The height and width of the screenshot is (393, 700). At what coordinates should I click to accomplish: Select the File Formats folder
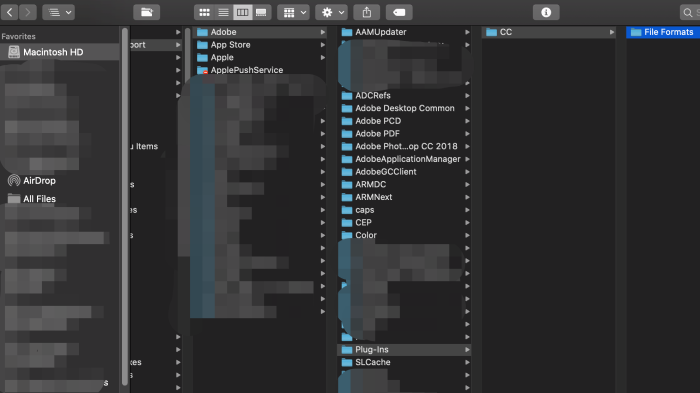click(663, 32)
